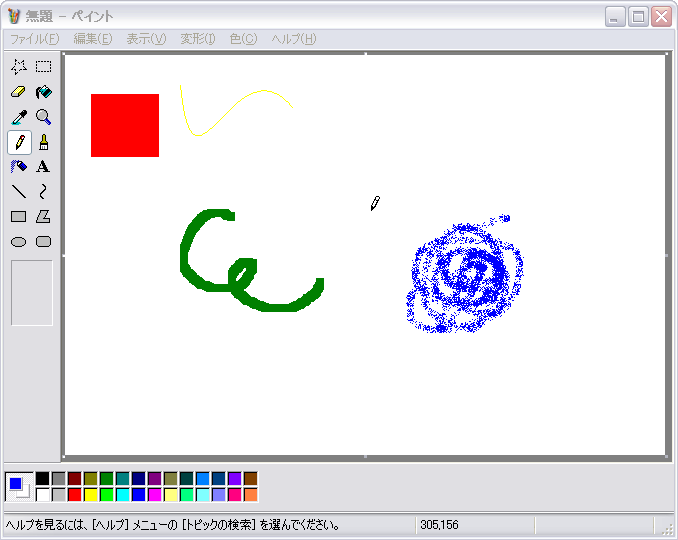Screen dimensions: 678x540
Task: Choose the pale cyan palette swatch
Action: [x=202, y=495]
